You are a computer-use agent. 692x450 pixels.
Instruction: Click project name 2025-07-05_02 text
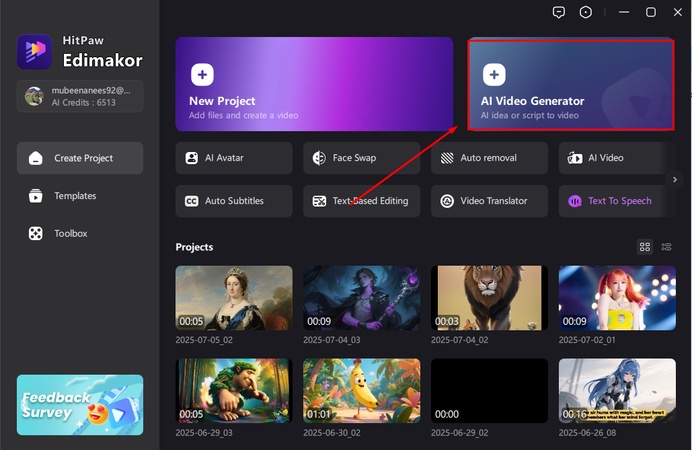point(204,340)
